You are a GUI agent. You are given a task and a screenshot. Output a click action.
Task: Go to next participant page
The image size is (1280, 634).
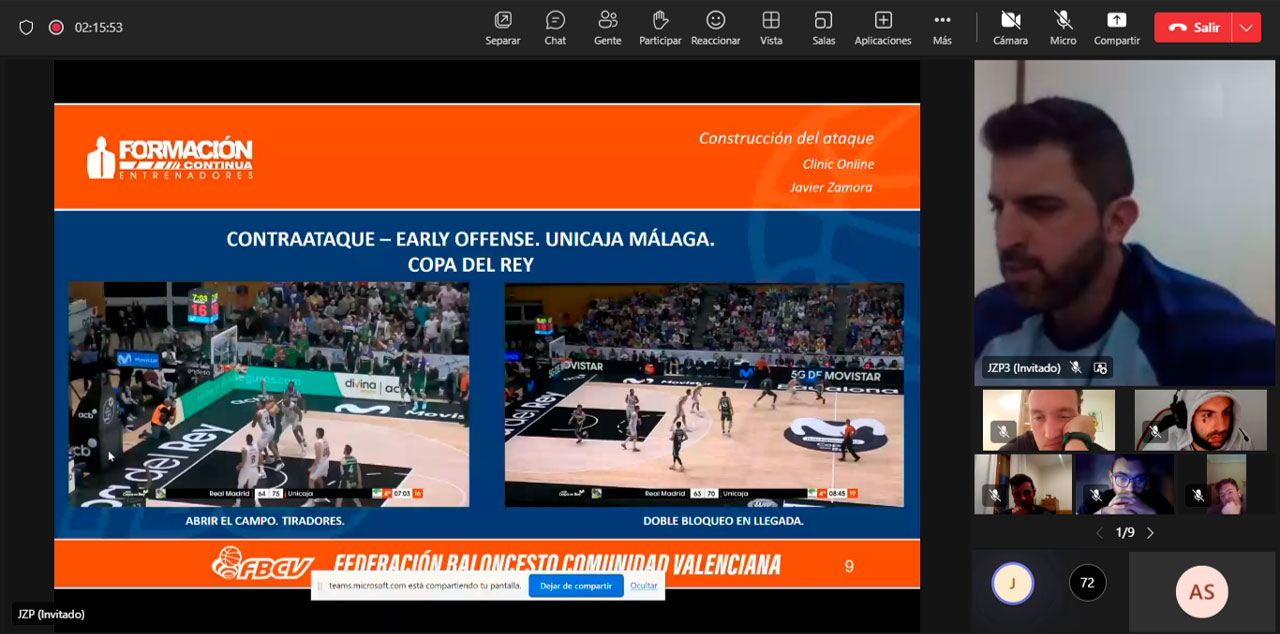(1150, 533)
